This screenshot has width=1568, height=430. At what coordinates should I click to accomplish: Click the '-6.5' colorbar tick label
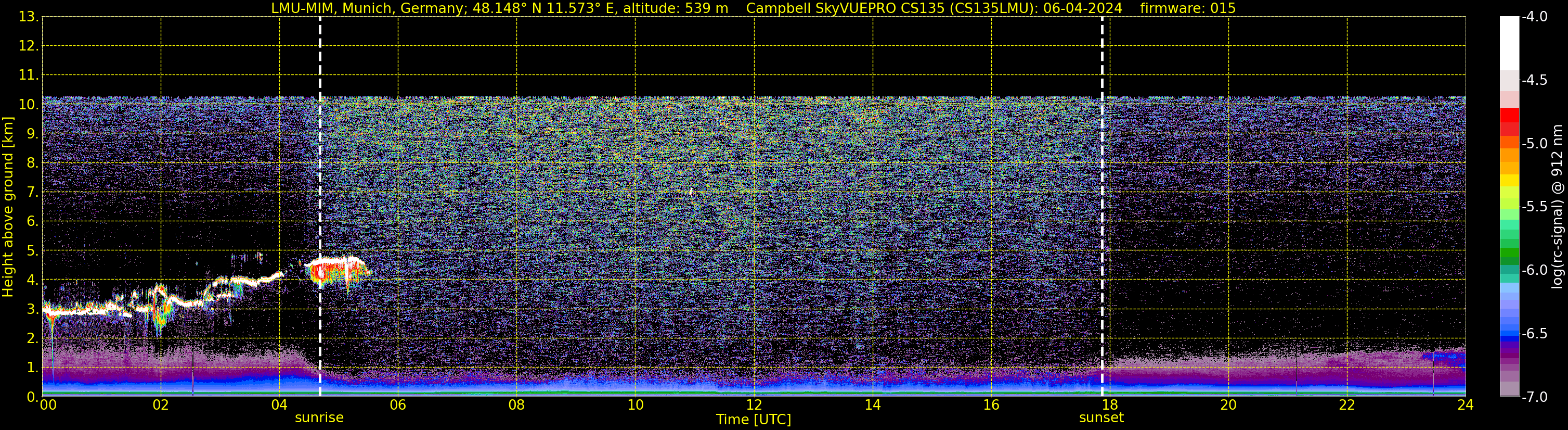click(1535, 333)
